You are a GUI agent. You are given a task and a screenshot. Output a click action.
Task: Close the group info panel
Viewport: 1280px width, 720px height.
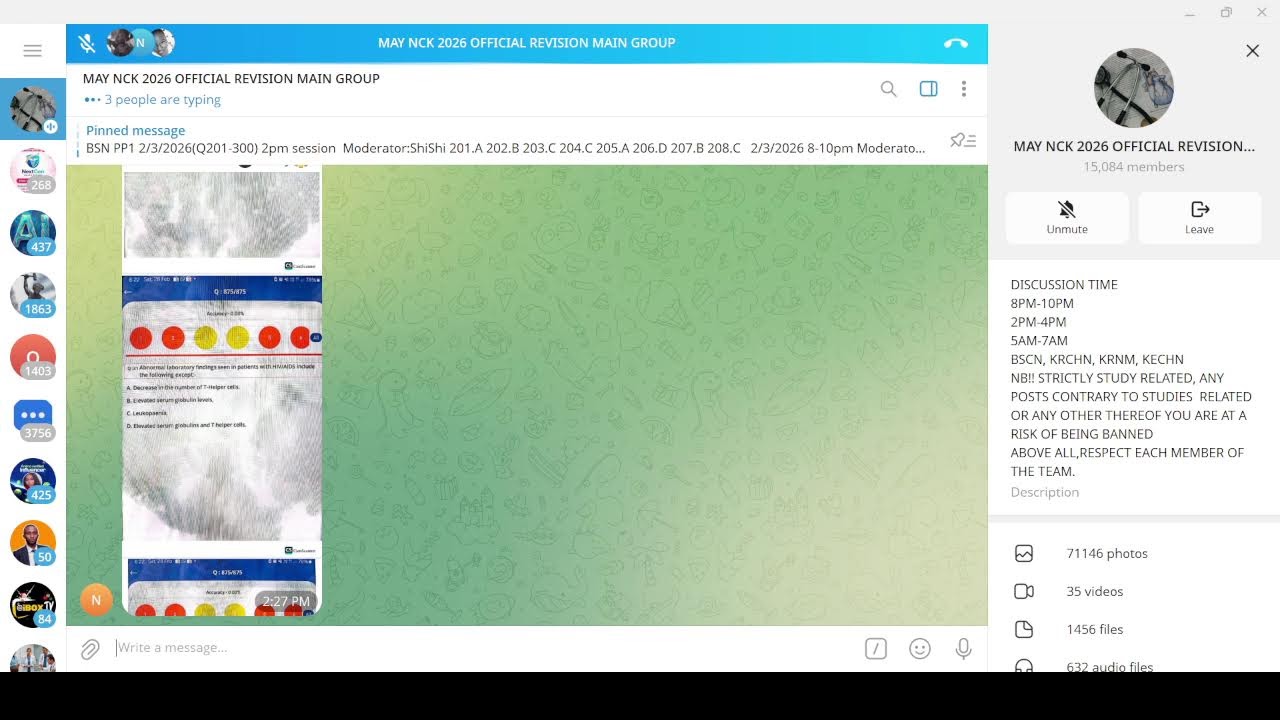1252,51
